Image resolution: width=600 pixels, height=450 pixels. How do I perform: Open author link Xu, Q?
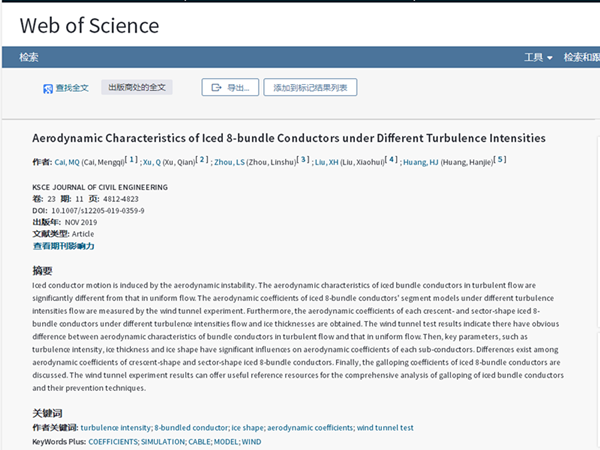[152, 161]
